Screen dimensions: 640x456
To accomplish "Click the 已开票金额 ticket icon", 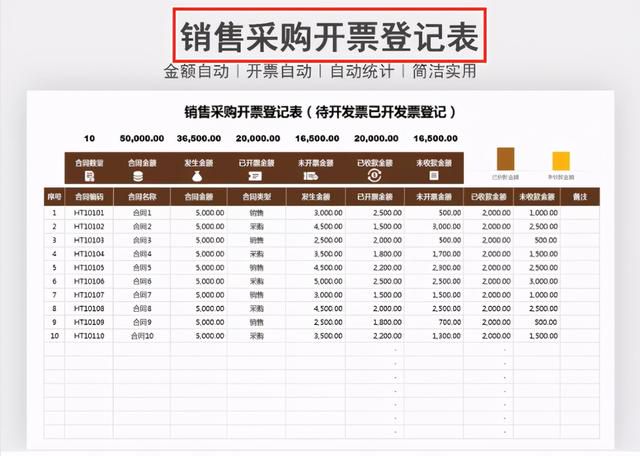I will tap(256, 176).
